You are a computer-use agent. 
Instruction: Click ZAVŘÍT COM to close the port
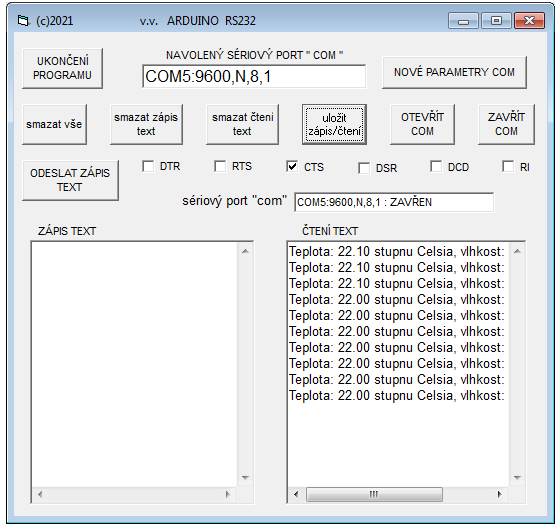tap(506, 124)
